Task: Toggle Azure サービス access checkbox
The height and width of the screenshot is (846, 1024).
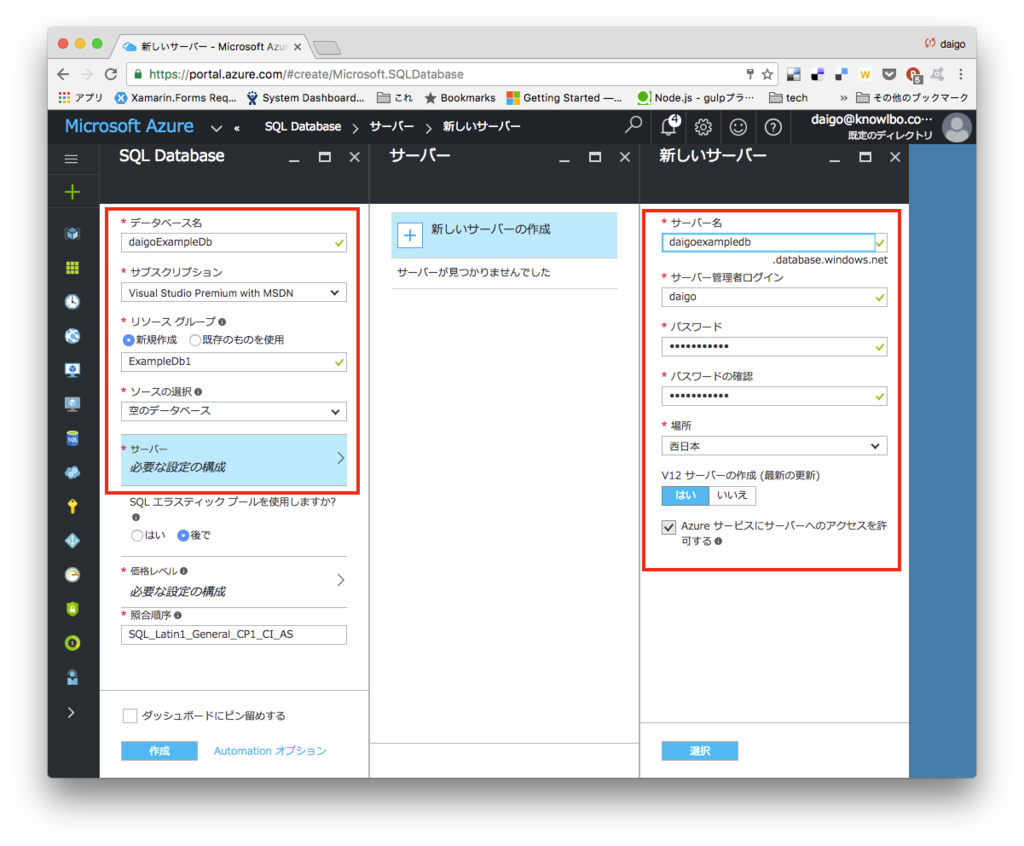Action: click(669, 527)
